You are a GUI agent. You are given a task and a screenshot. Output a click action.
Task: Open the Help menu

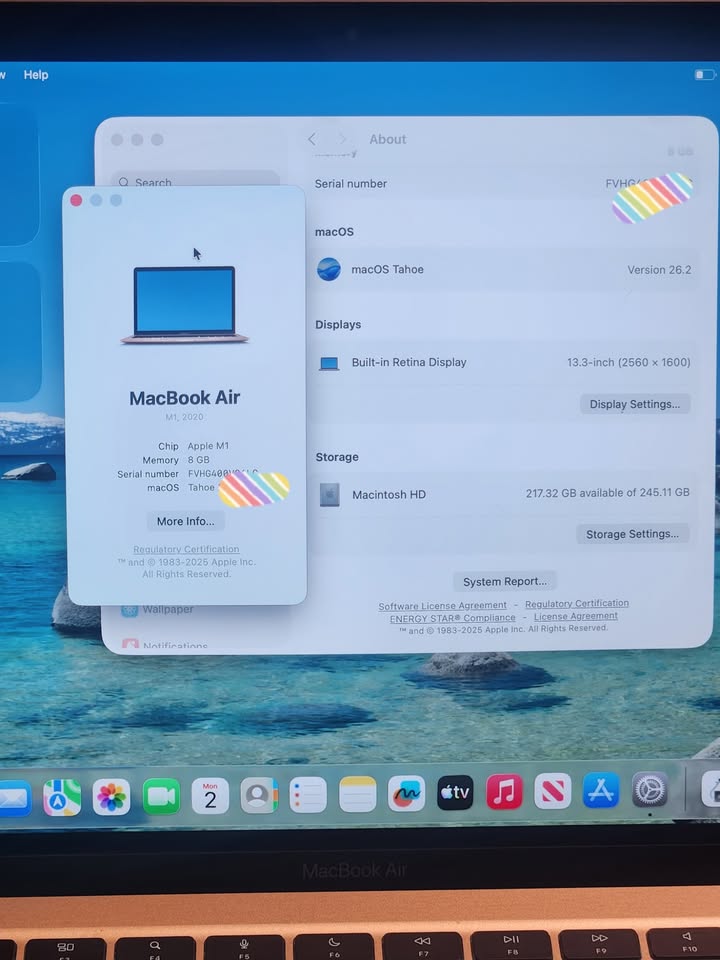pyautogui.click(x=36, y=75)
